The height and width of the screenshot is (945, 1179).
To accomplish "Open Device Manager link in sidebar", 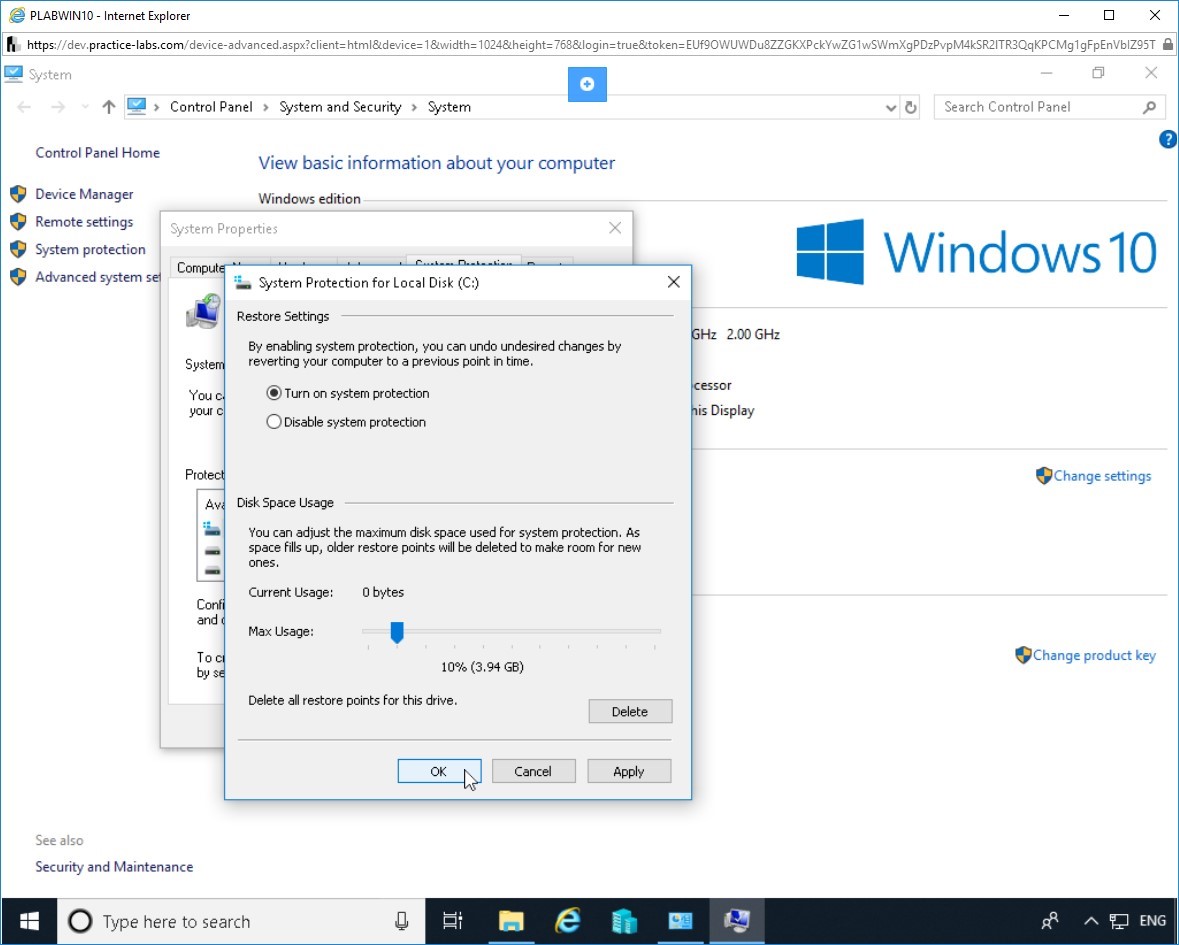I will 84,194.
